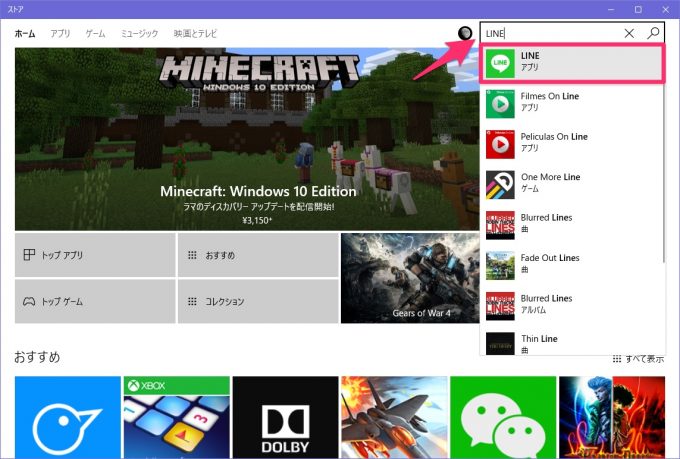The height and width of the screenshot is (459, 680).
Task: Click the Blurred Lines アルバム cover art
Action: pos(500,306)
